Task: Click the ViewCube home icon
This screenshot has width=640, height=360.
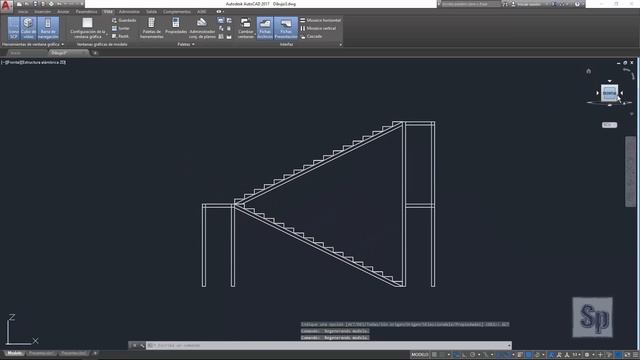Action: (x=589, y=71)
